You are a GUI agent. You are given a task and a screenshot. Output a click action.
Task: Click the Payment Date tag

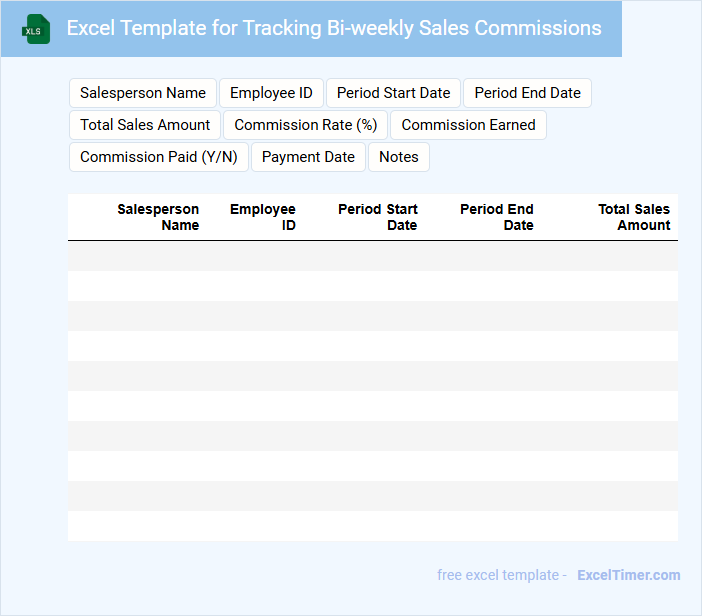click(308, 157)
